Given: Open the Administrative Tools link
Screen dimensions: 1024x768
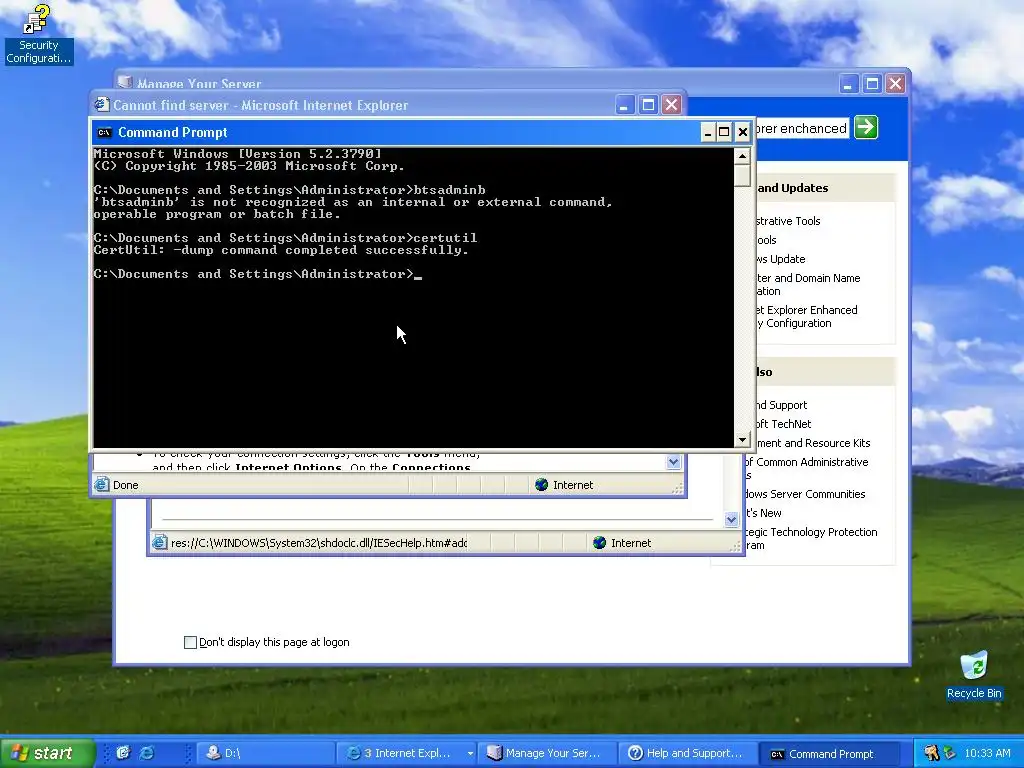Looking at the screenshot, I should 788,221.
